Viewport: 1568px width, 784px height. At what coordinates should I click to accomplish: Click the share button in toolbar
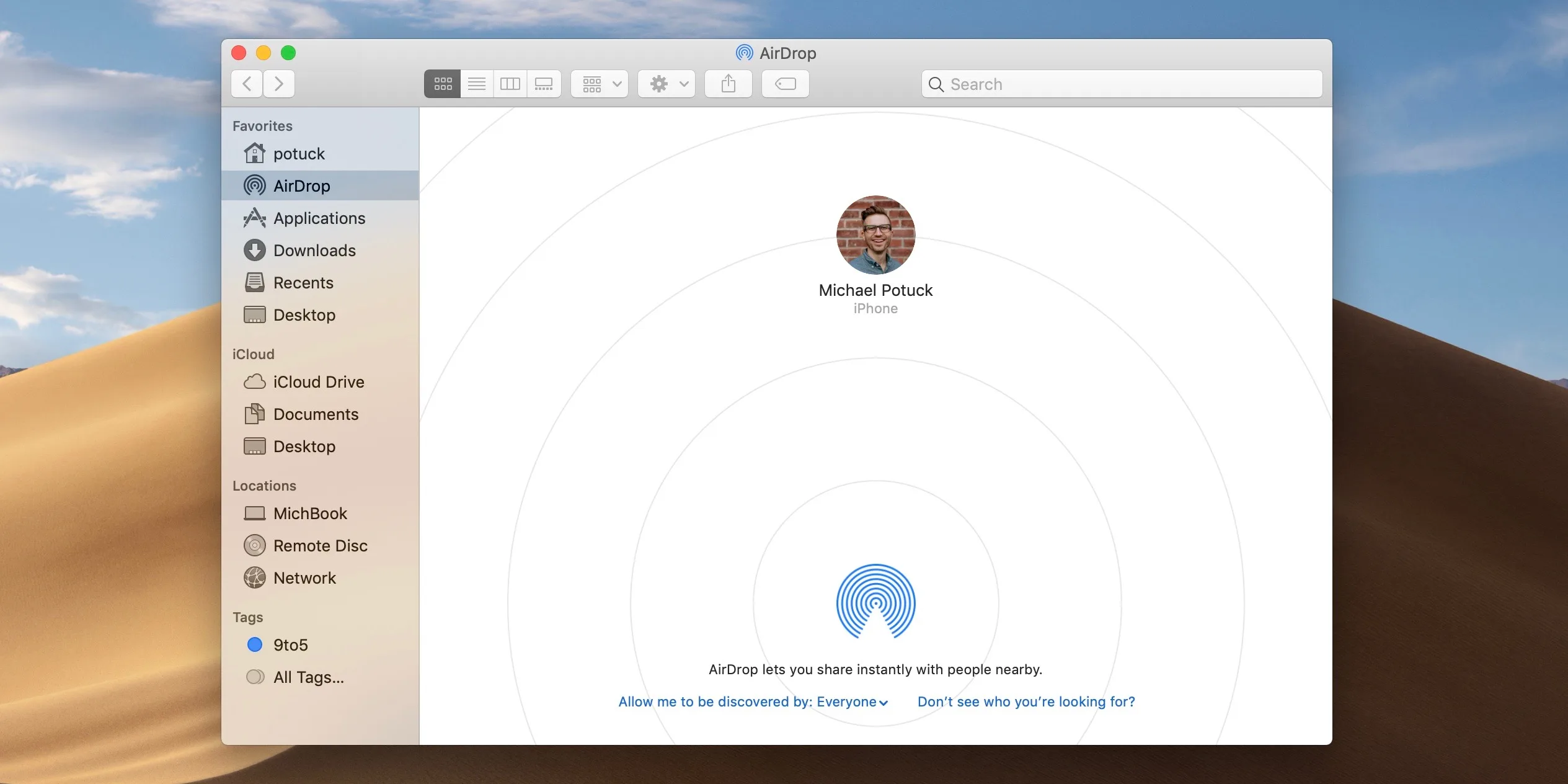pyautogui.click(x=728, y=83)
